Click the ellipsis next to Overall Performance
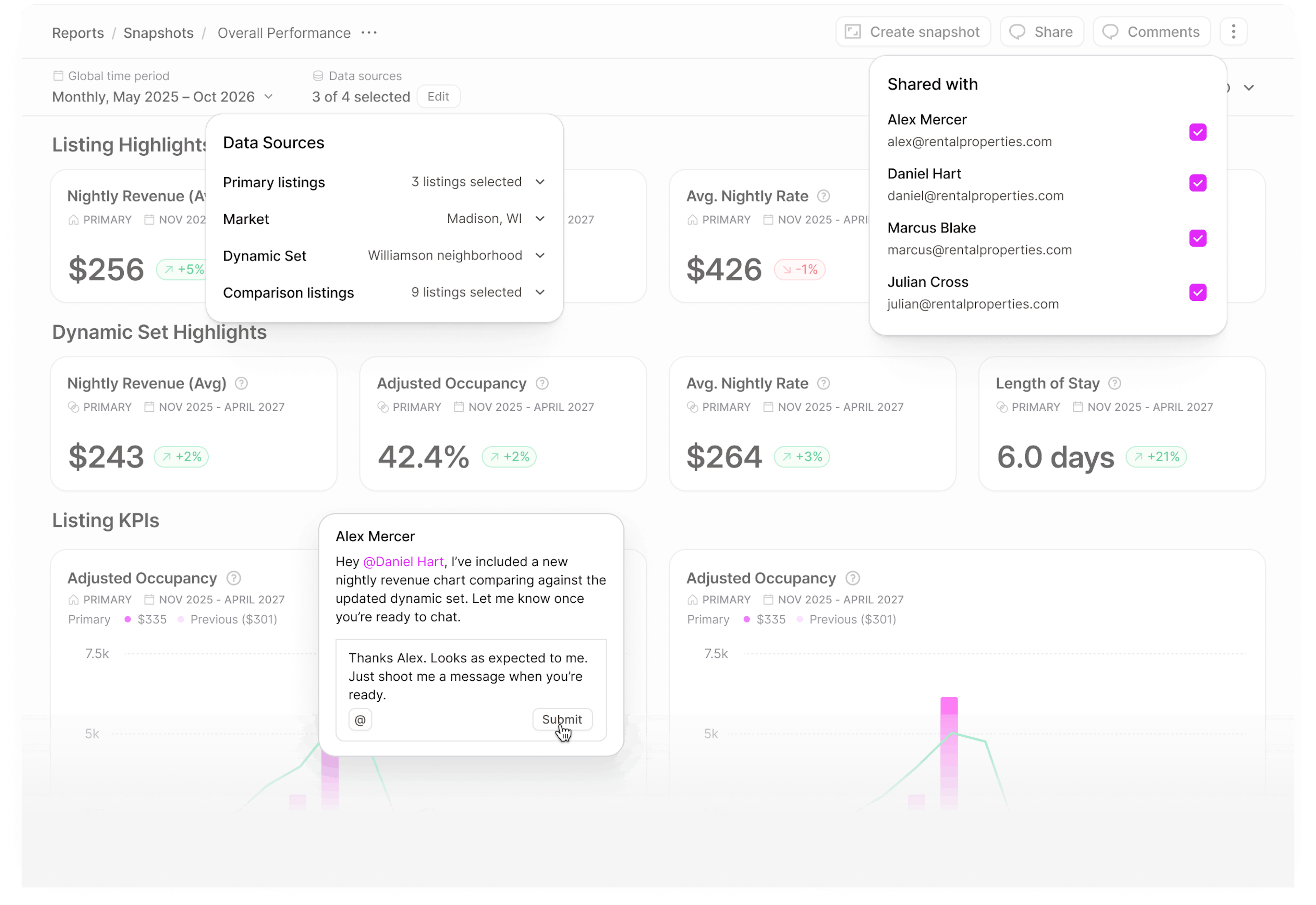This screenshot has width=1316, height=905. tap(369, 33)
